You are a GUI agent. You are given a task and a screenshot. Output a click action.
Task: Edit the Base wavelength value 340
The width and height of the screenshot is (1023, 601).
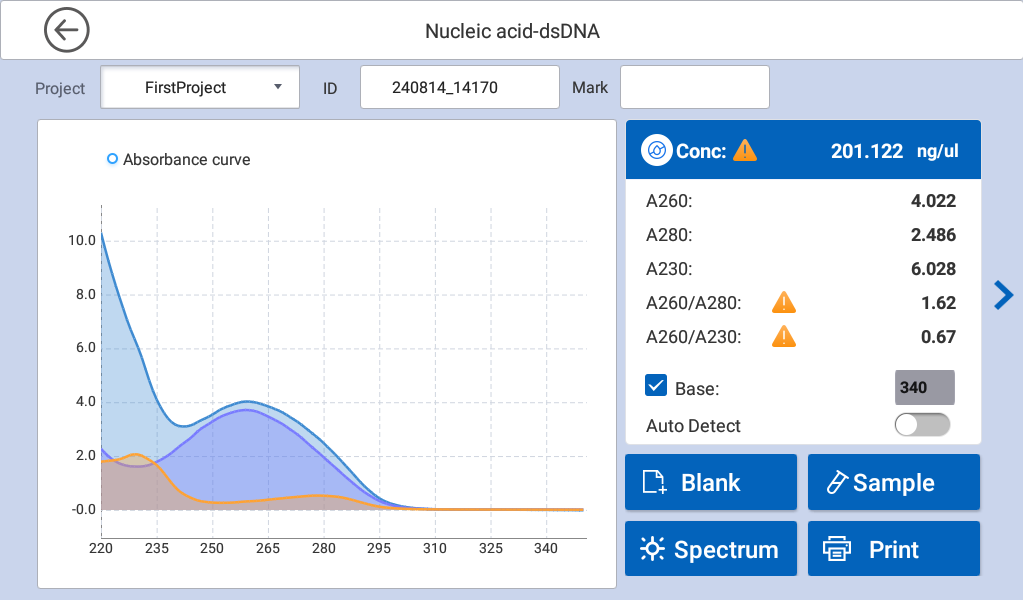click(923, 387)
